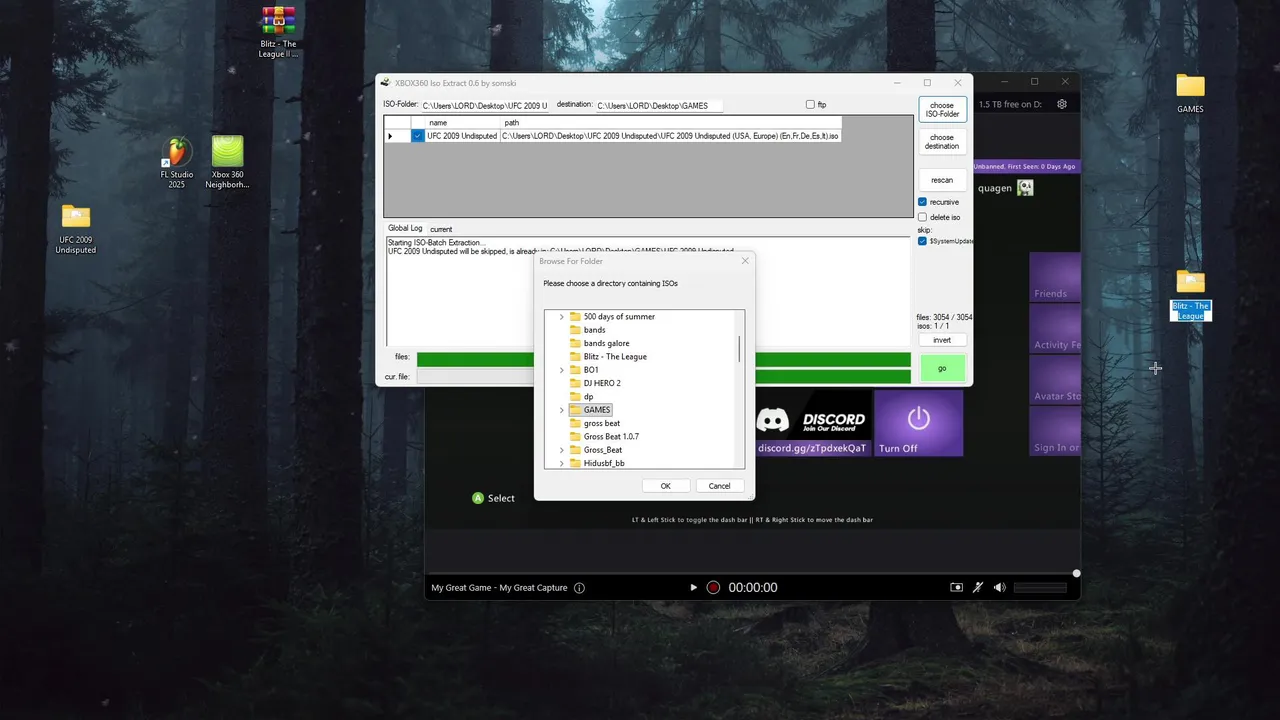1280x720 pixels.
Task: Click the capture info icon next to My Great Capture
Action: coord(579,588)
